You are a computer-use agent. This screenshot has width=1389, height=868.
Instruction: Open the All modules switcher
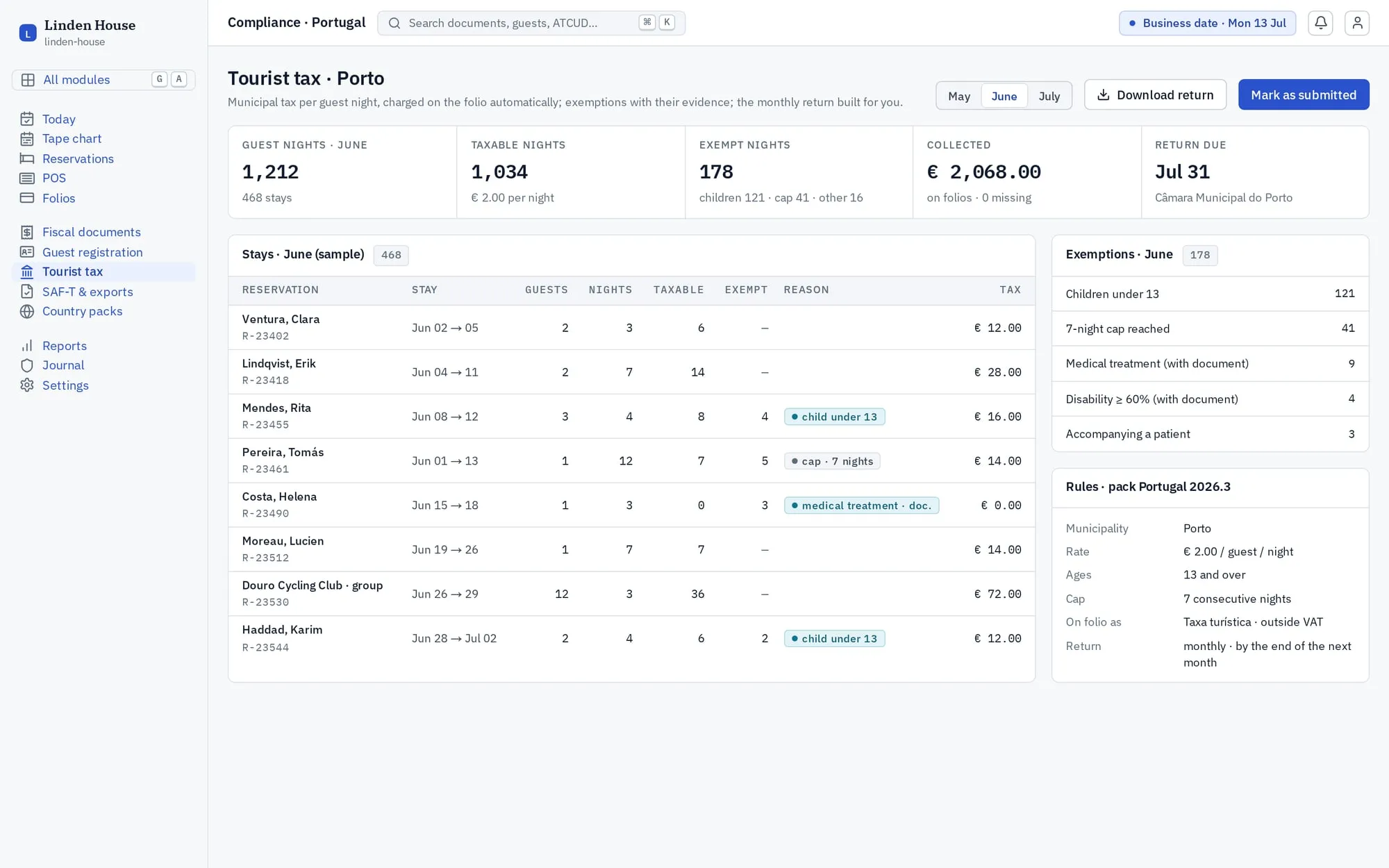[x=103, y=80]
